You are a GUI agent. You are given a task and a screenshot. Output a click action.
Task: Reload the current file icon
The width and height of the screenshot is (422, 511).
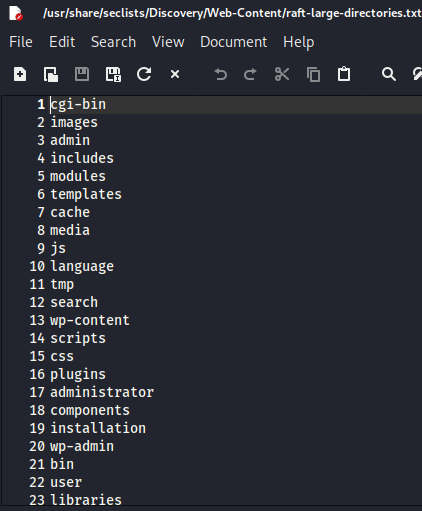tap(144, 74)
